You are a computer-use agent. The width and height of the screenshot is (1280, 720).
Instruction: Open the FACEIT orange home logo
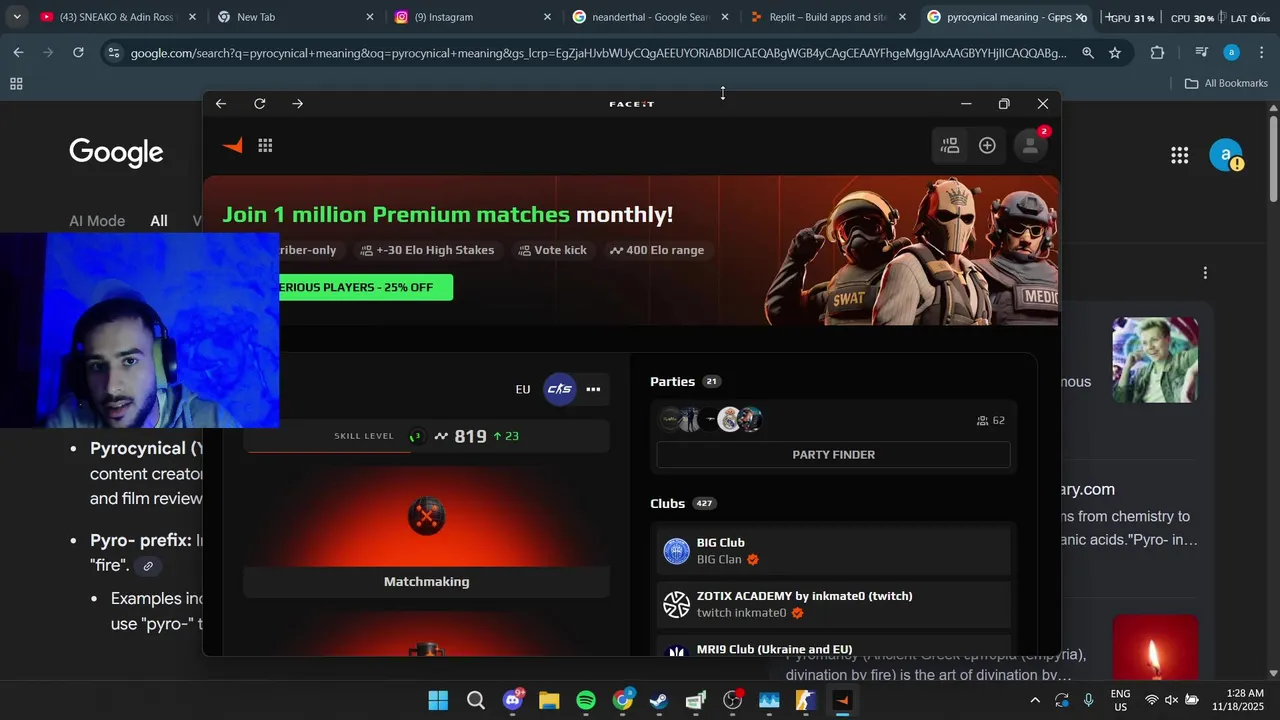tap(232, 146)
